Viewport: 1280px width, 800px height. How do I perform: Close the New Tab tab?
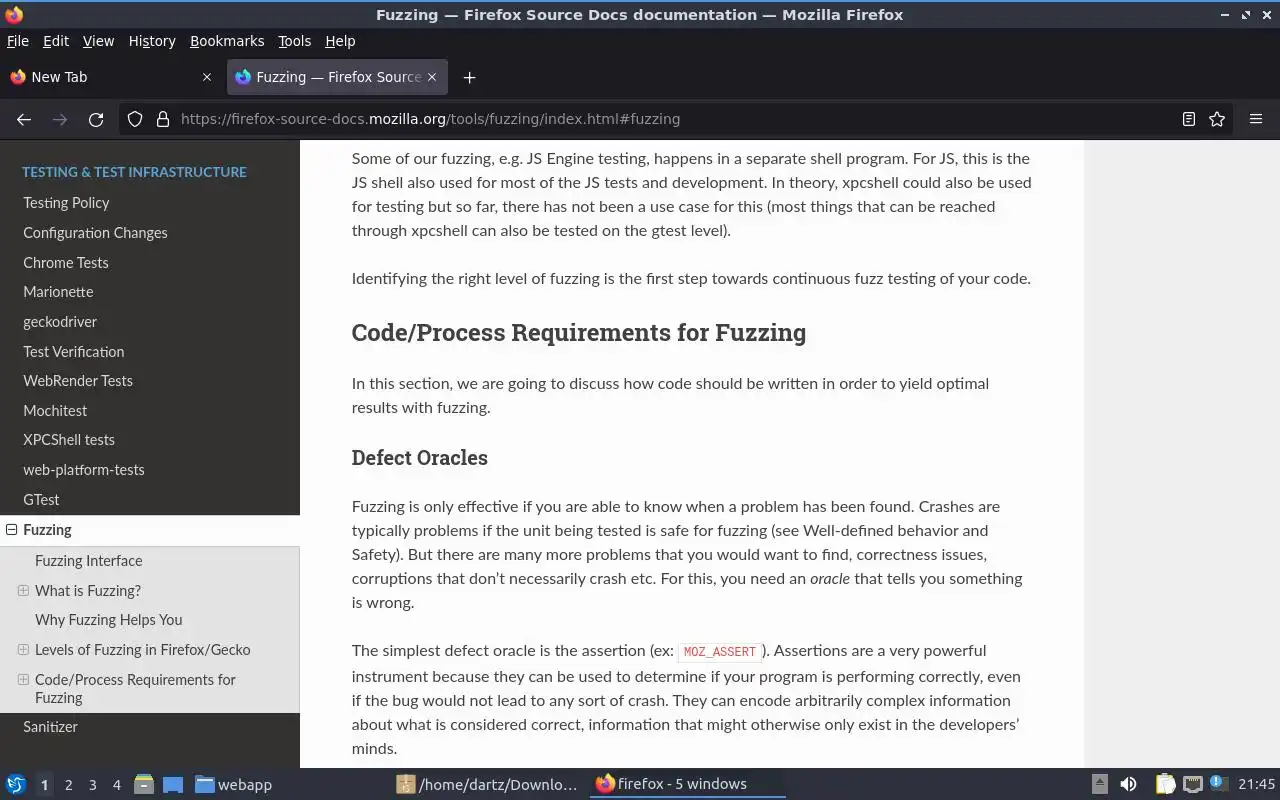point(207,77)
